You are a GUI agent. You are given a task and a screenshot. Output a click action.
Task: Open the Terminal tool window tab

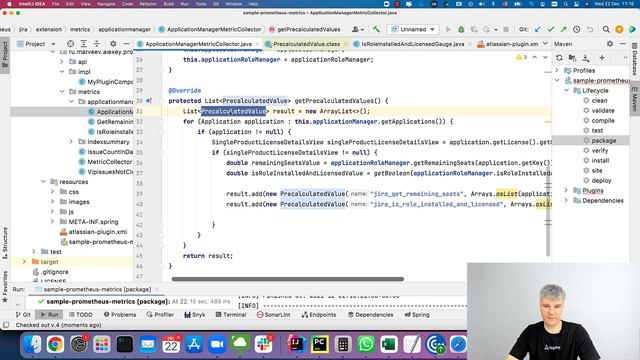point(231,315)
